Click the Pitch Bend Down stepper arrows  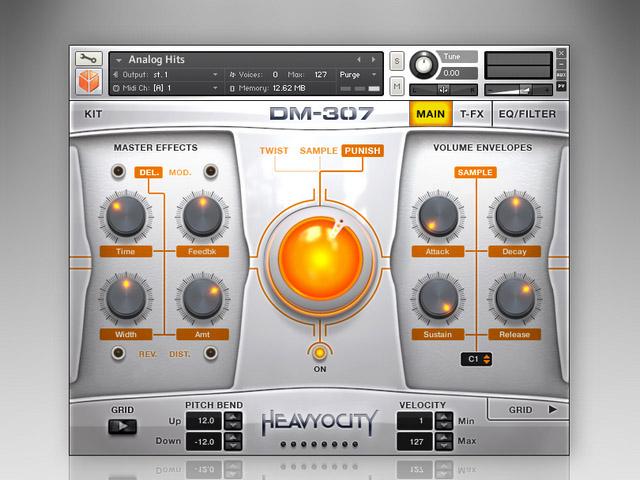pos(233,442)
